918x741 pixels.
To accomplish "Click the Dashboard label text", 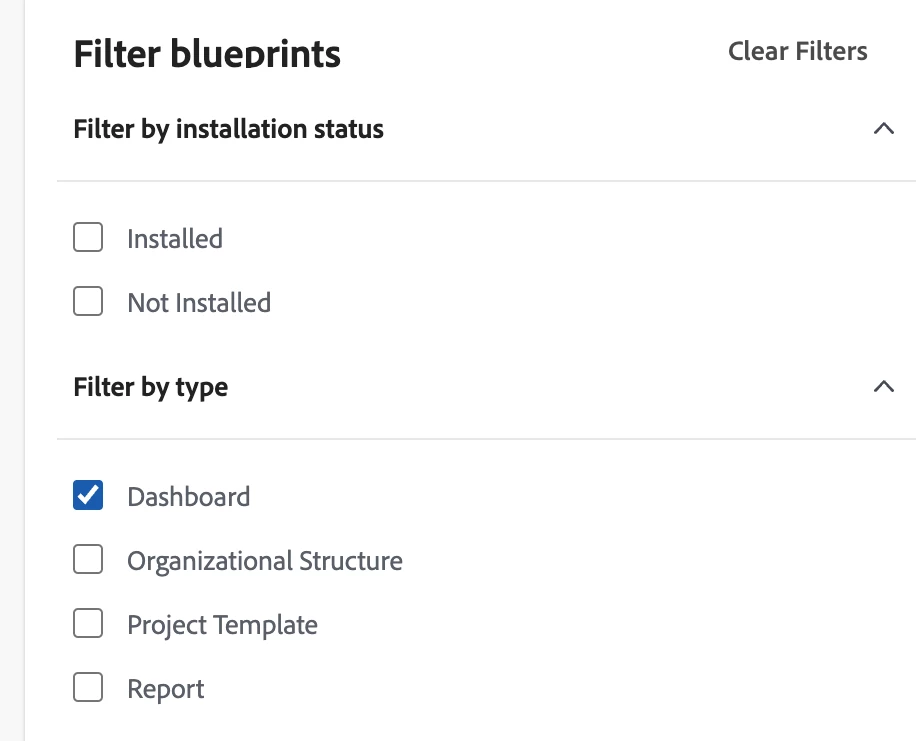I will coord(188,497).
